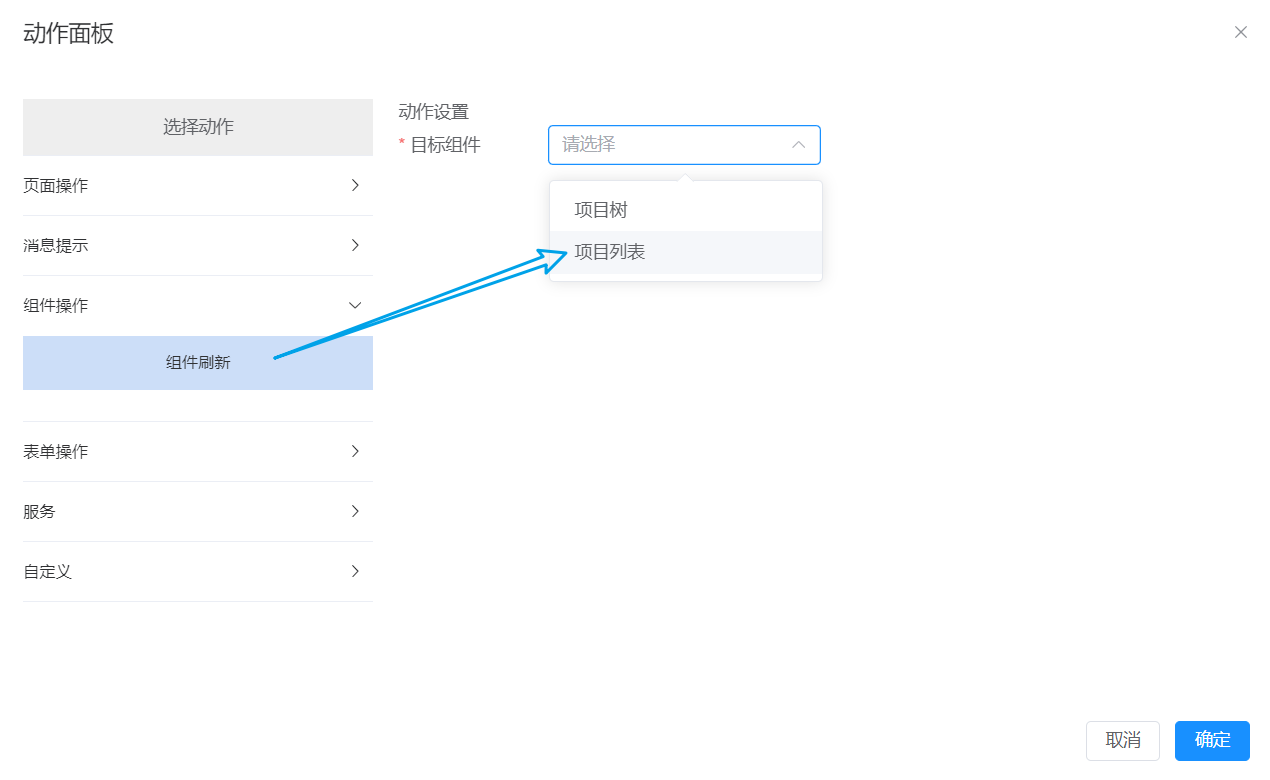Screen dimensions: 1270x780
Task: Collapse 组件操作 using its down chevron
Action: [355, 305]
